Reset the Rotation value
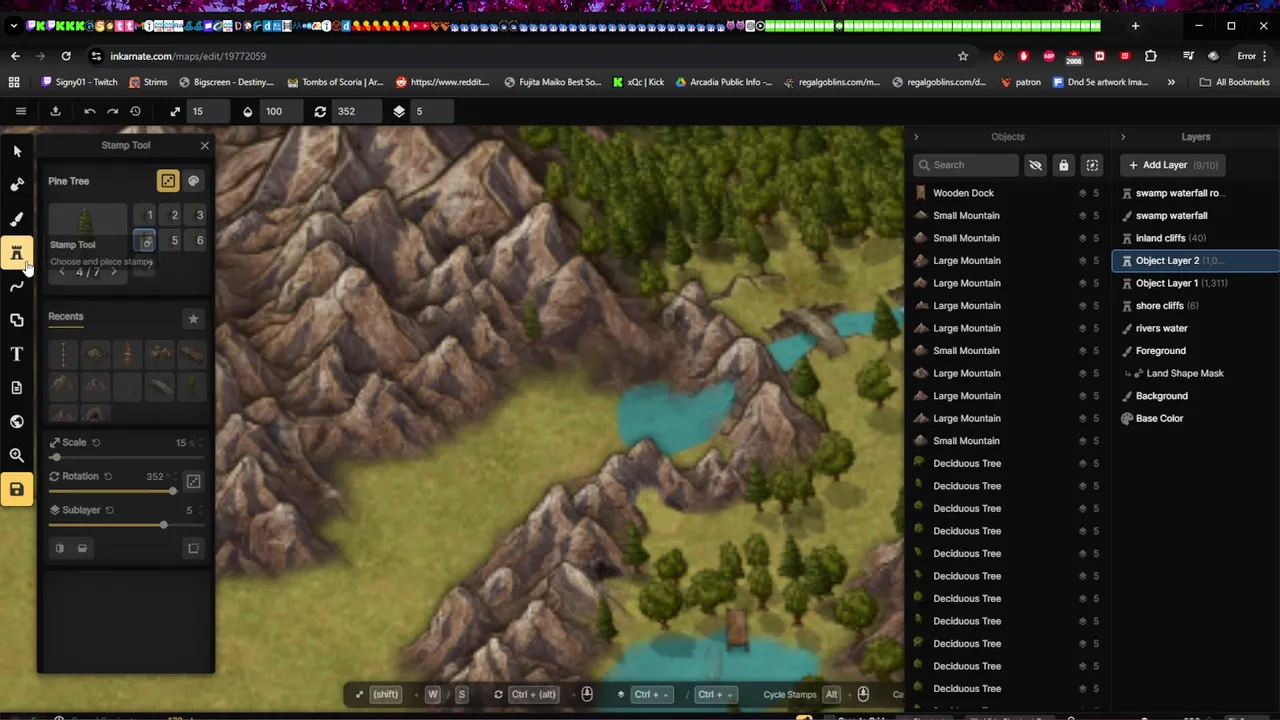 (108, 476)
